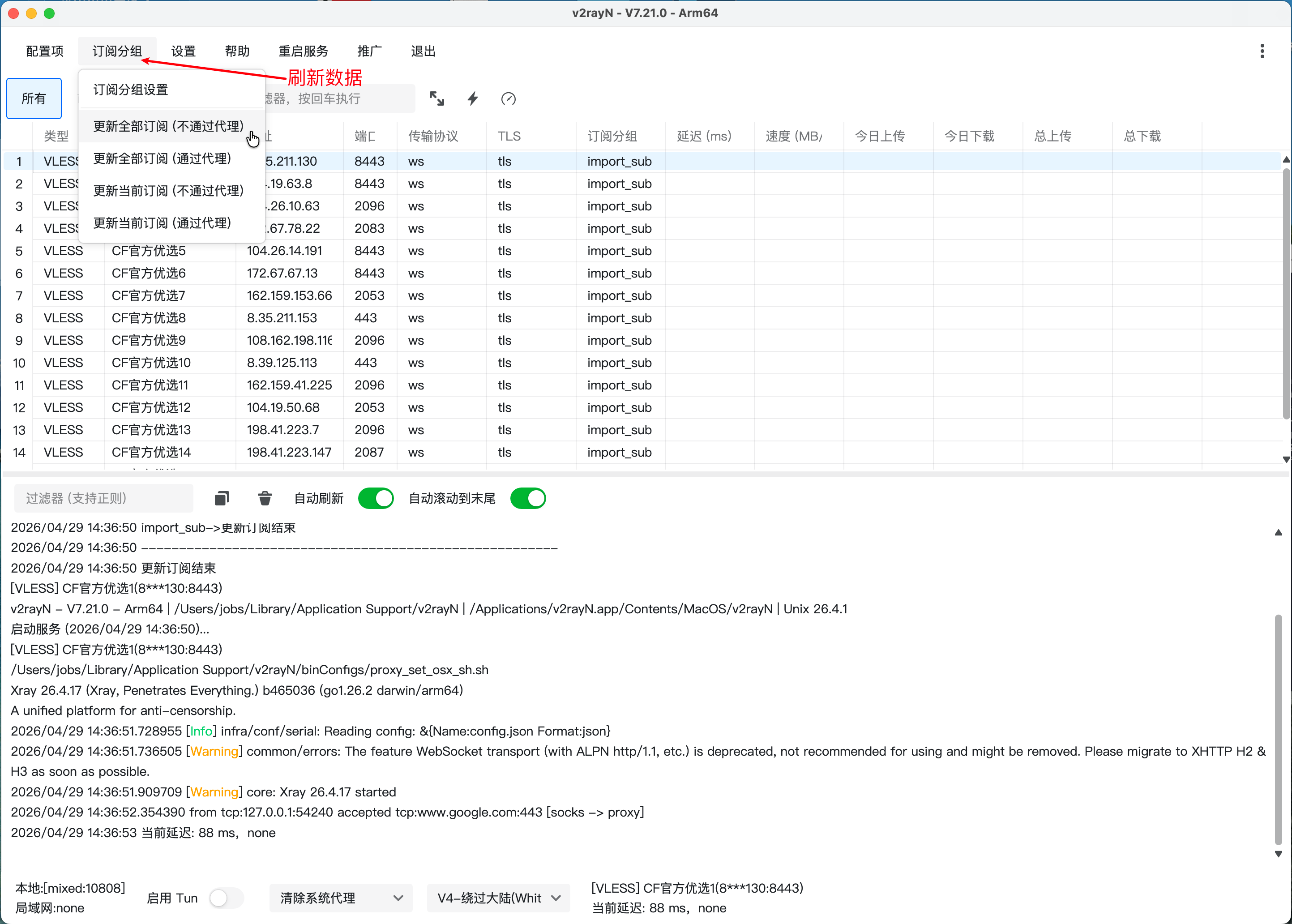Viewport: 1292px width, 924px height.
Task: Select 更新当前订阅 (不通过代理)
Action: coord(172,191)
